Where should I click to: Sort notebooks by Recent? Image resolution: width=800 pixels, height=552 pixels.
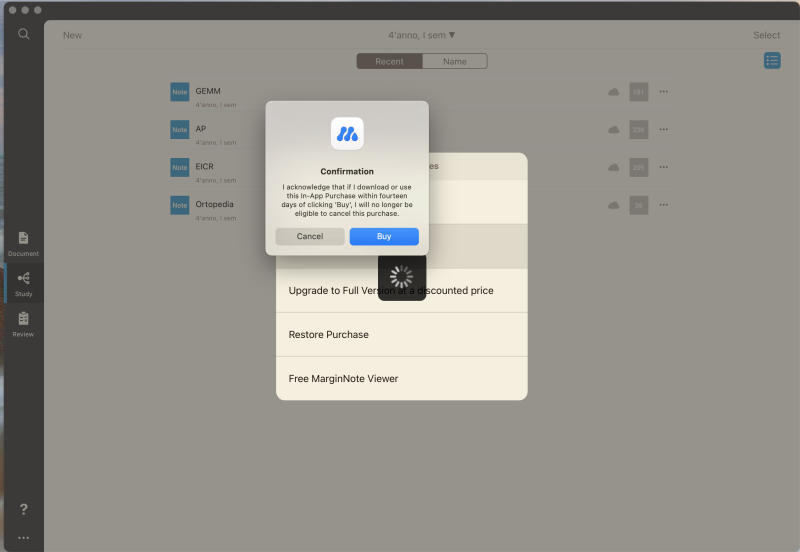389,62
